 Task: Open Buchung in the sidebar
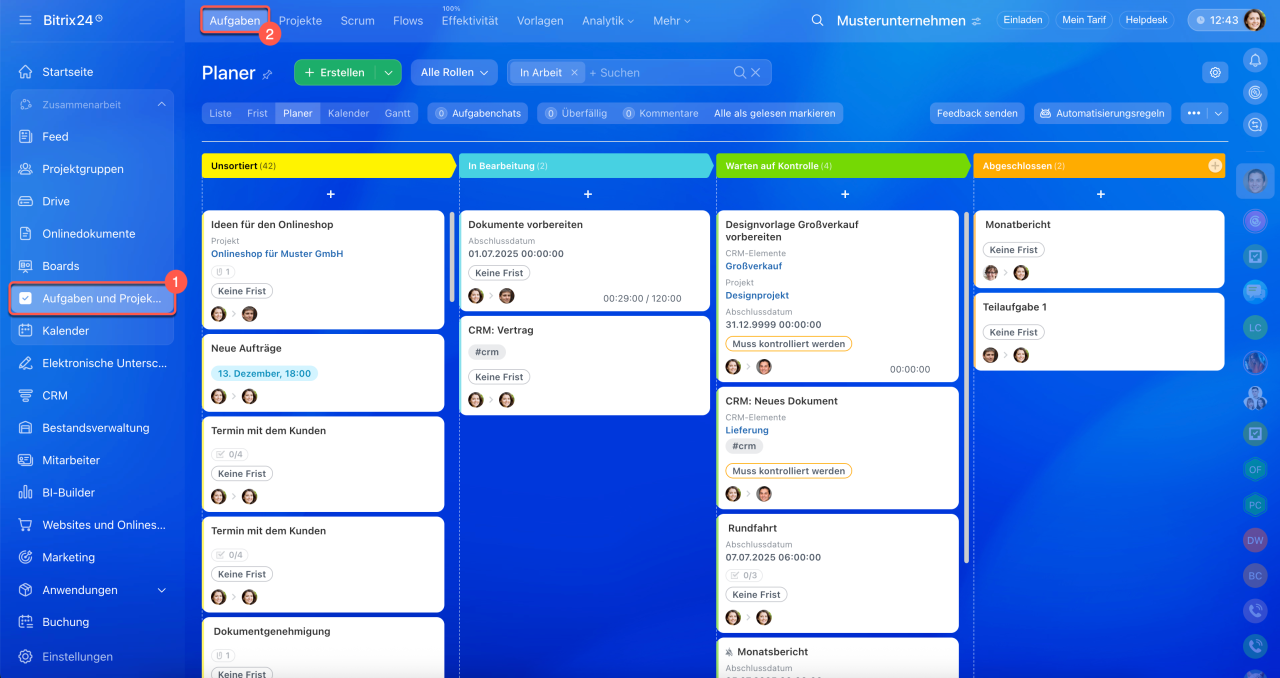pos(92,622)
